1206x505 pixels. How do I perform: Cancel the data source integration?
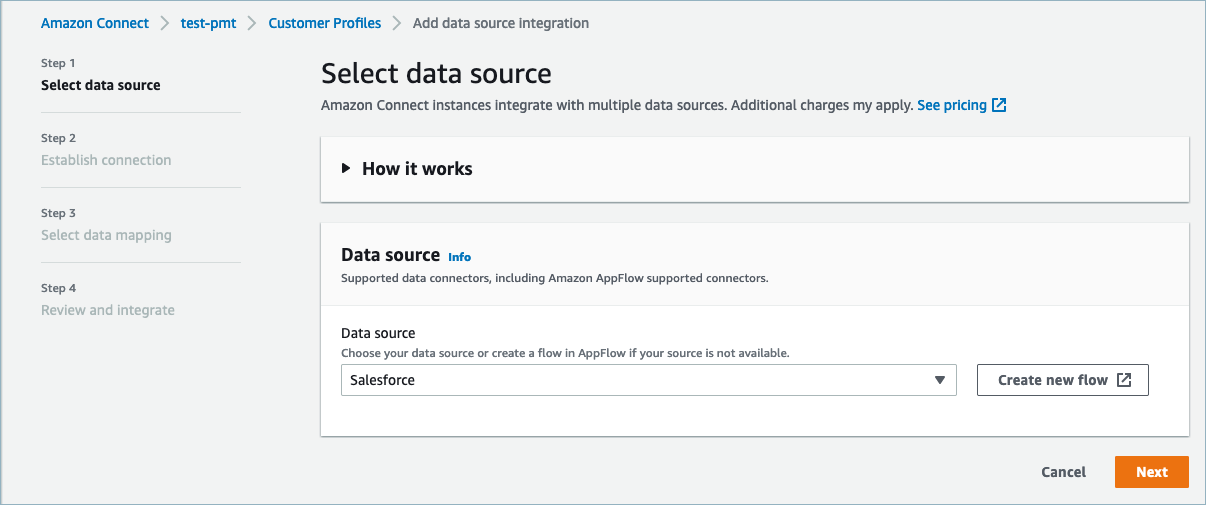[x=1063, y=472]
